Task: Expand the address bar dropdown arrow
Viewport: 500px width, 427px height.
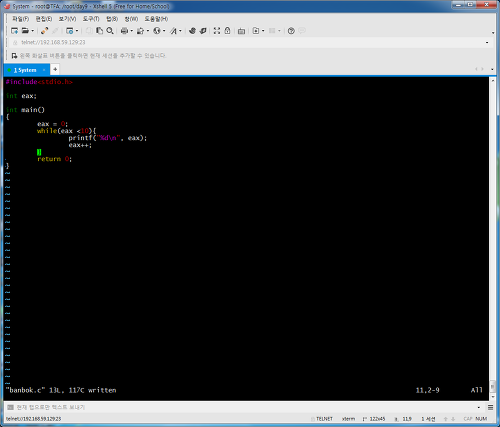Action: coord(487,43)
